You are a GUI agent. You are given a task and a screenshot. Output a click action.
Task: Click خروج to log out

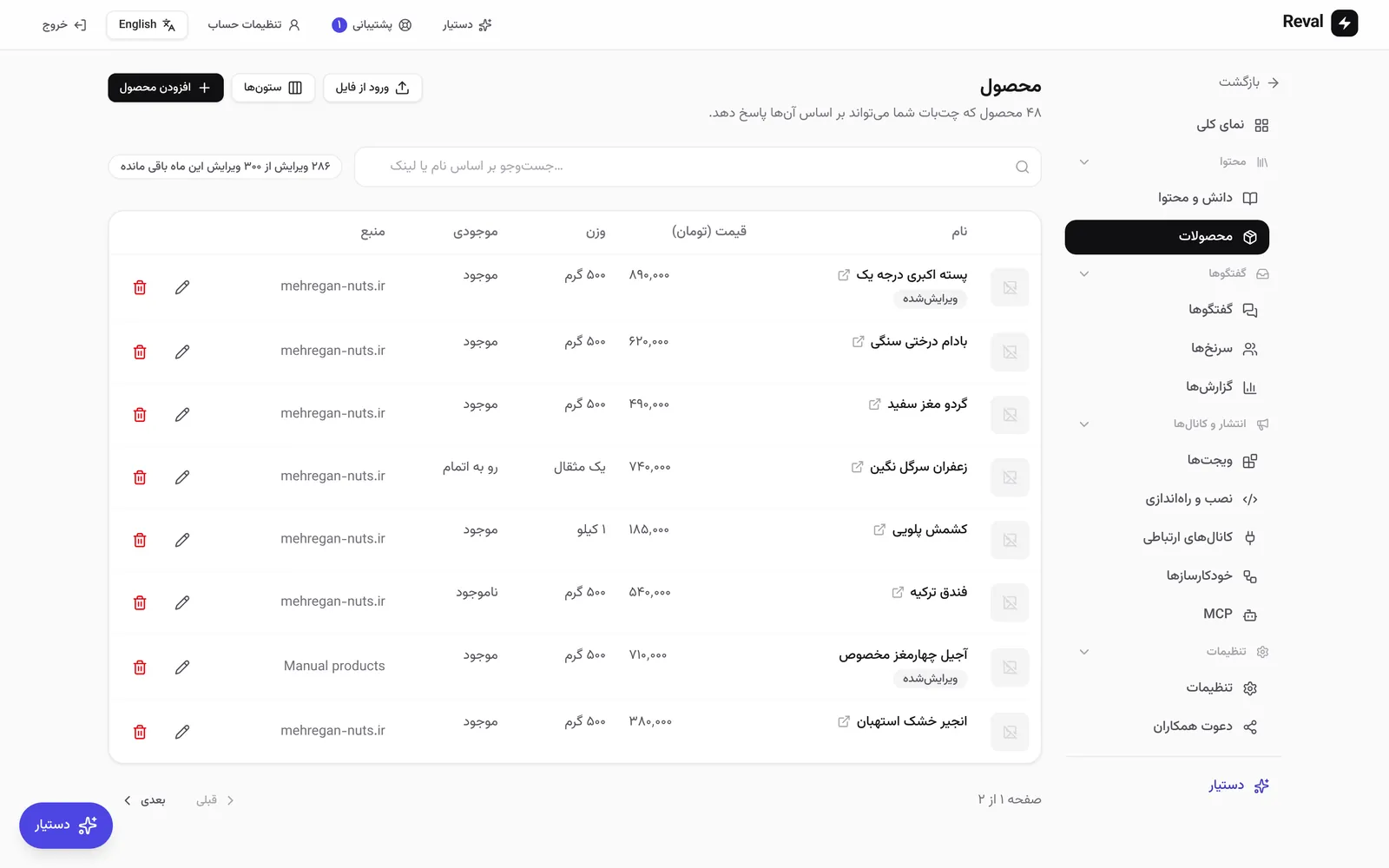[x=64, y=25]
